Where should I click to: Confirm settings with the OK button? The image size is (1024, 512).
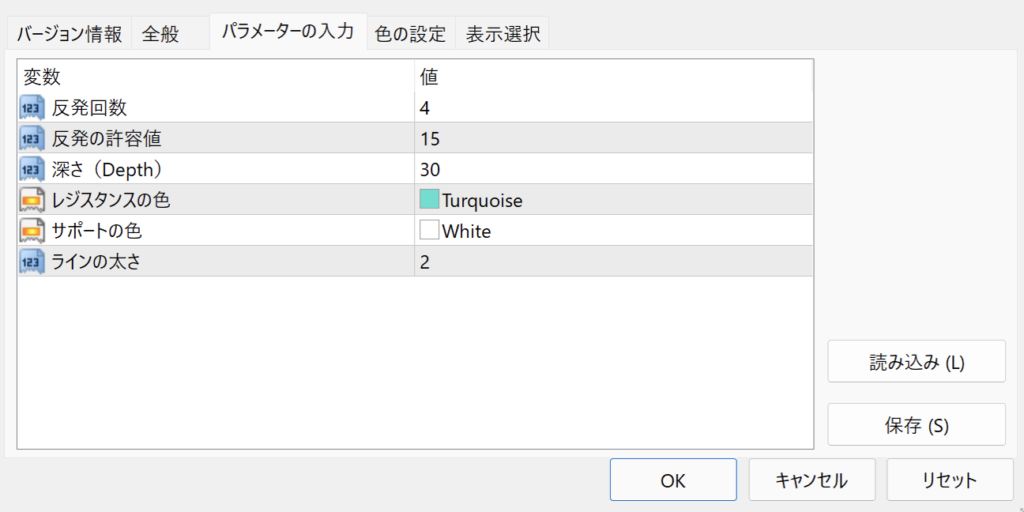click(673, 480)
